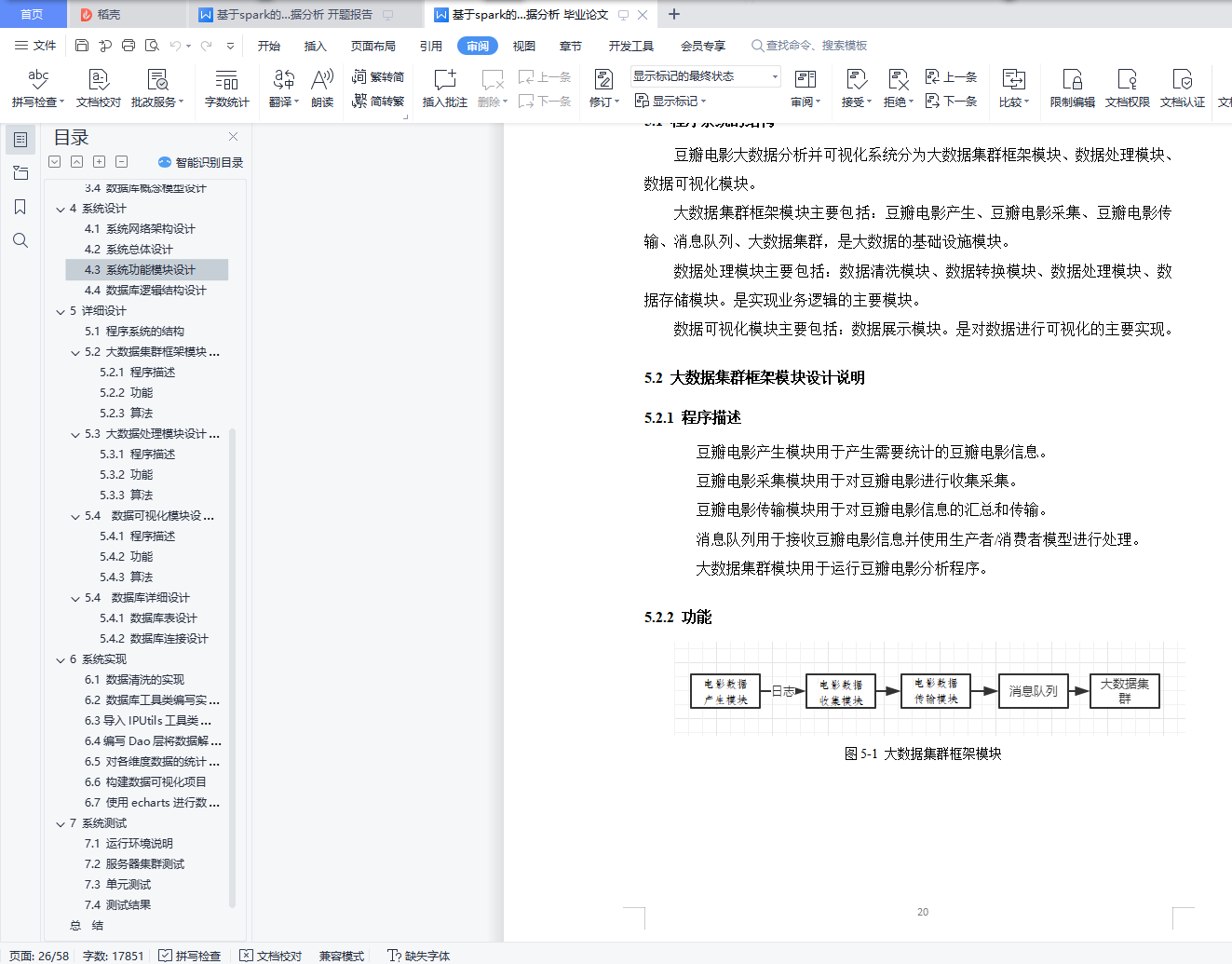This screenshot has height=964, width=1232.
Task: Select the outline/目录 sidebar icon
Action: click(20, 140)
